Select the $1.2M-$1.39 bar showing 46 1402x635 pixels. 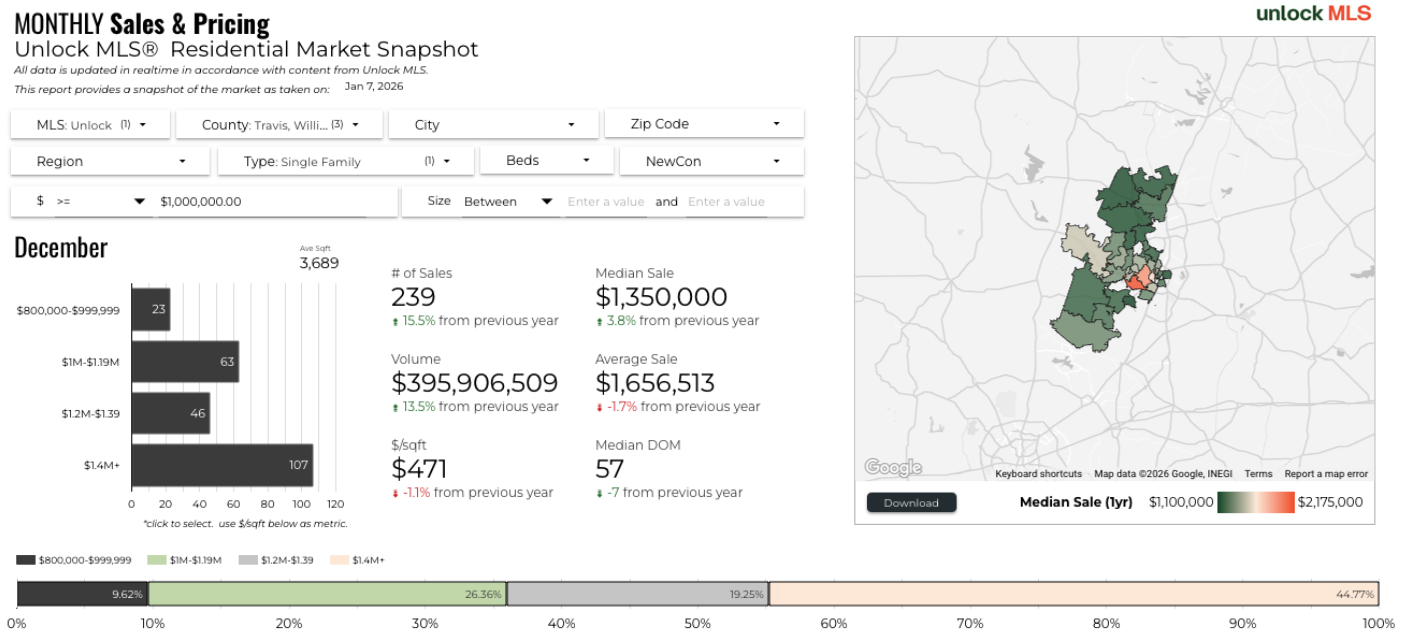point(171,413)
